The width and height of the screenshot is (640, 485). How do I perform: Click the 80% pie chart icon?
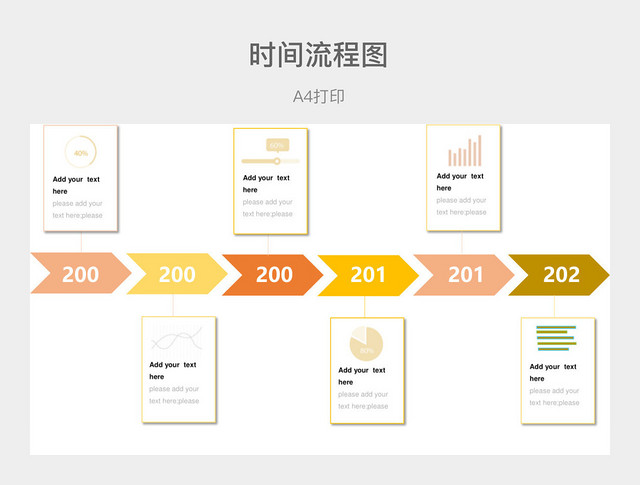pos(366,344)
